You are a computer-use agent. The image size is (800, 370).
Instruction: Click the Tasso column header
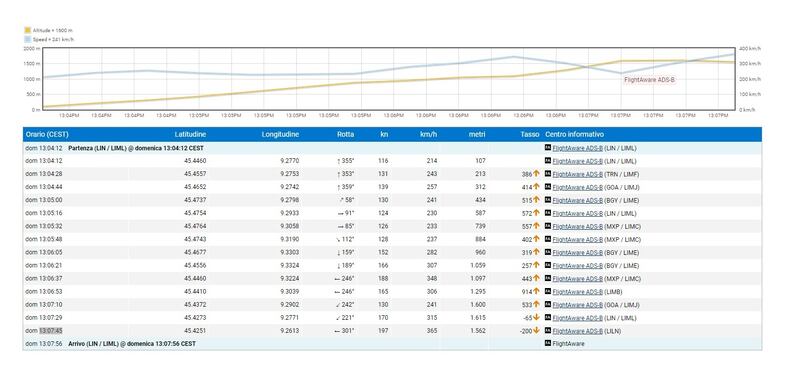point(530,135)
